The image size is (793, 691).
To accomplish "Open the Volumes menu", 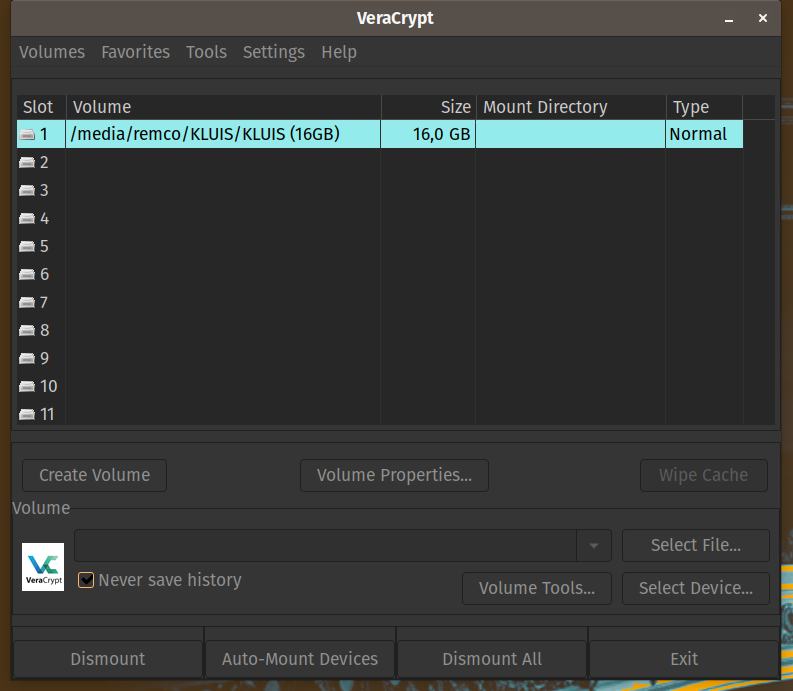I will click(x=52, y=52).
